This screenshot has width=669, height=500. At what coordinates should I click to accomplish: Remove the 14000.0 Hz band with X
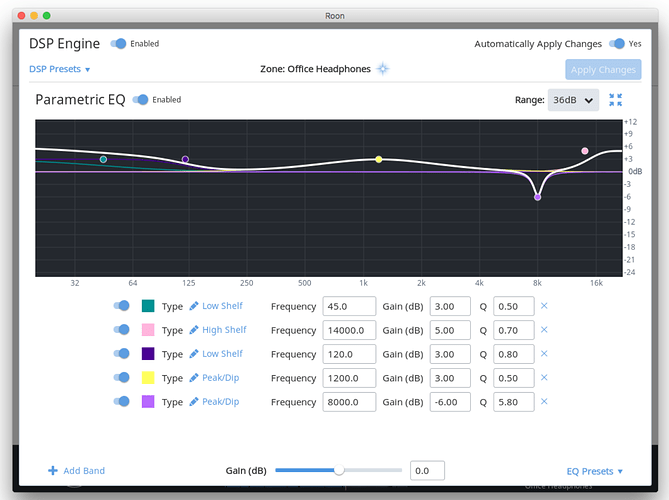pos(544,330)
